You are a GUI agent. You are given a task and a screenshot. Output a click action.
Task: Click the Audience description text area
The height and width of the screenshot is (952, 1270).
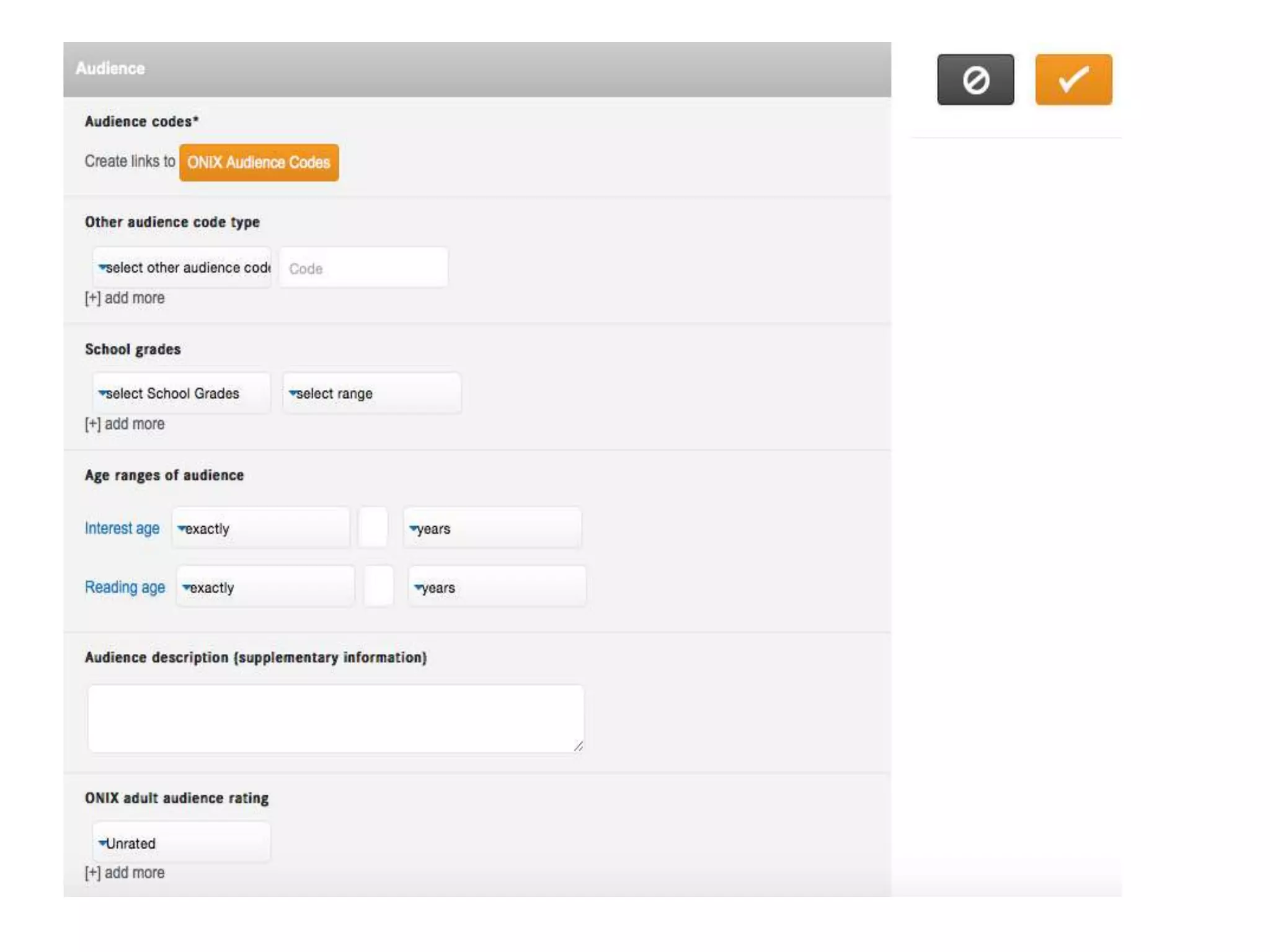(335, 718)
